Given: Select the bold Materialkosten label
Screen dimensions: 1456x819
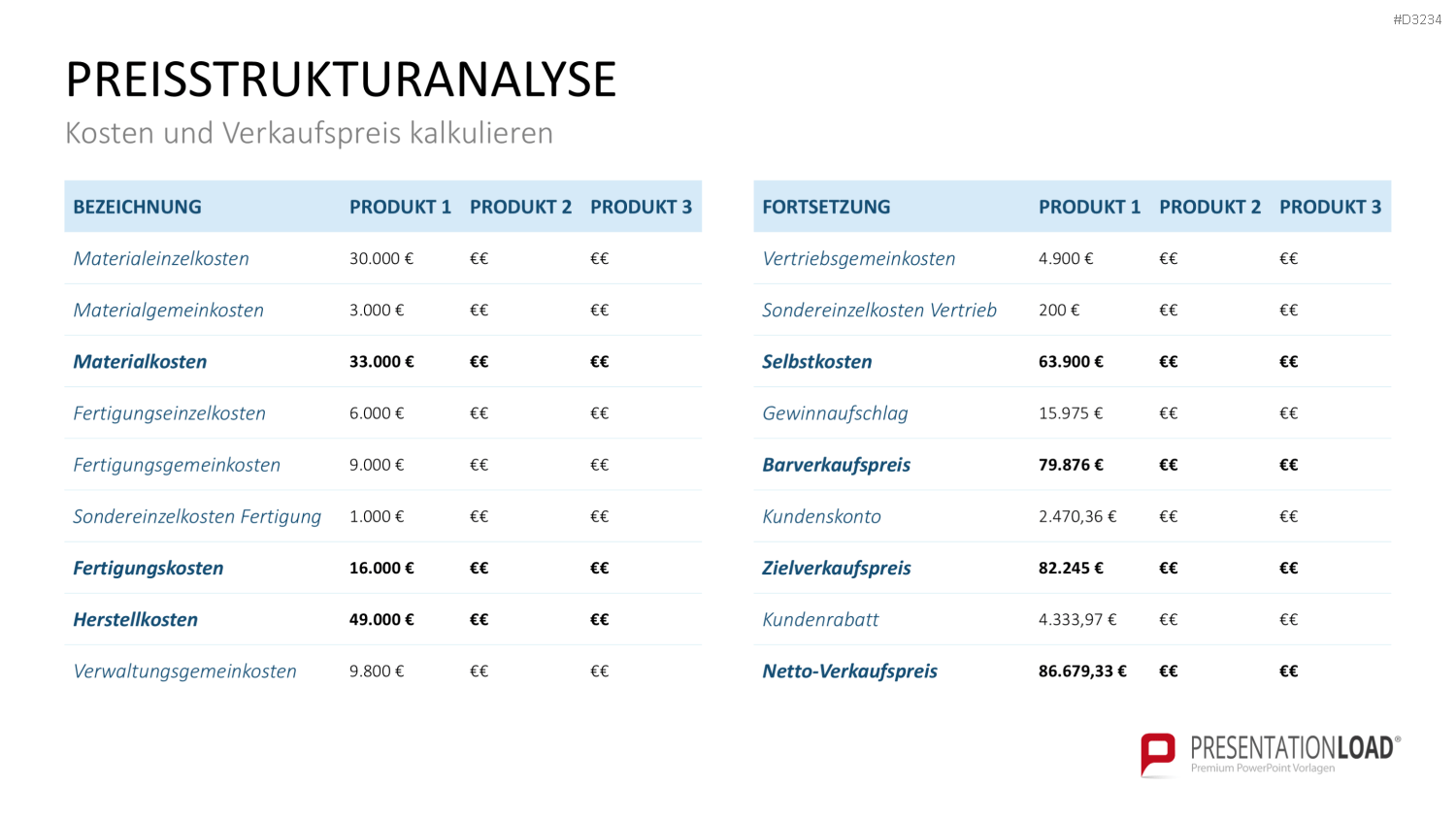Looking at the screenshot, I should point(140,362).
